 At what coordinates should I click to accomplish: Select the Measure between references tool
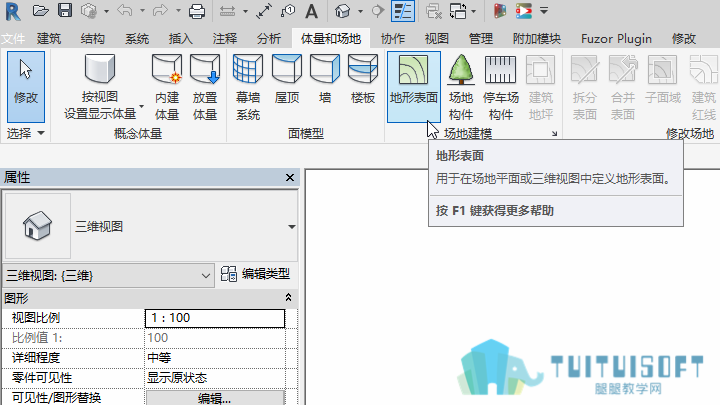227,11
